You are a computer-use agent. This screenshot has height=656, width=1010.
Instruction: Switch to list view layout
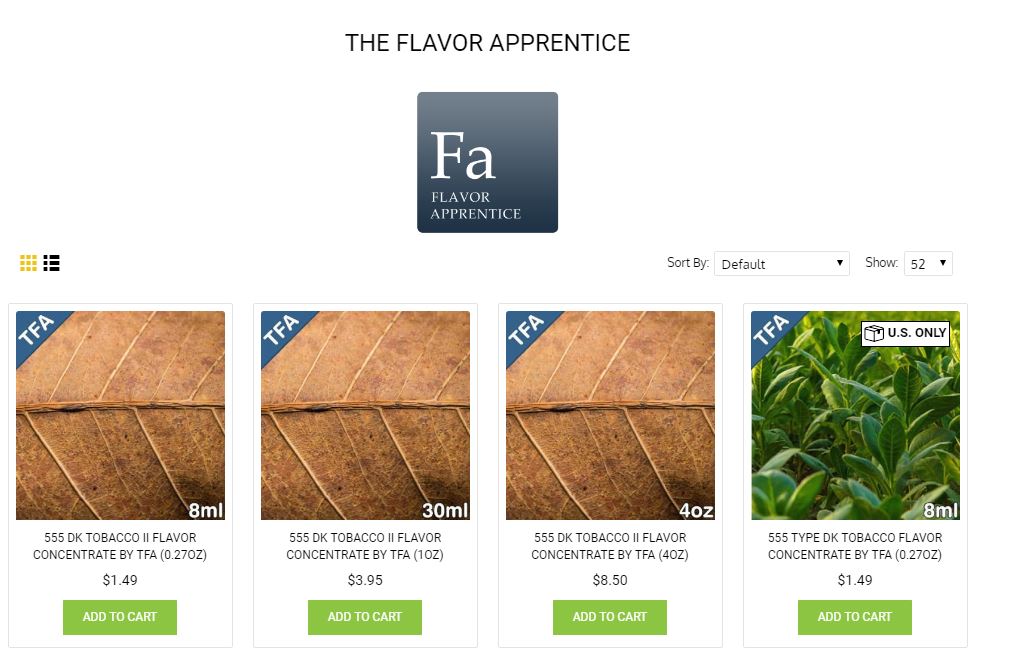point(52,263)
